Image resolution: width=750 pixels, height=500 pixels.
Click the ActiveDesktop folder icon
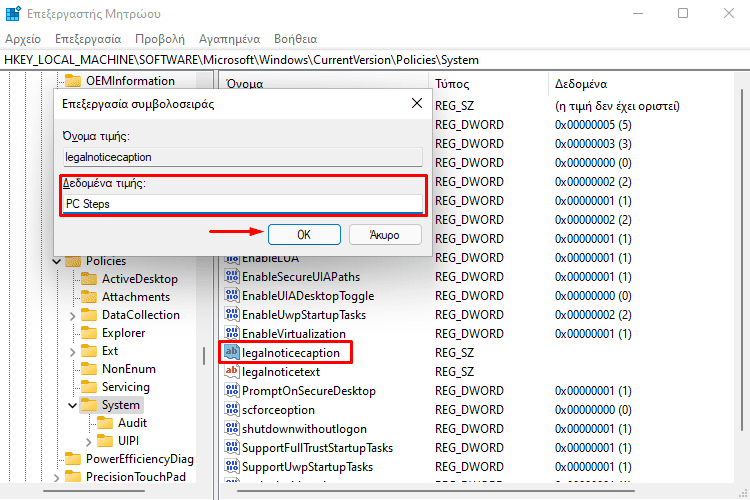[89, 278]
